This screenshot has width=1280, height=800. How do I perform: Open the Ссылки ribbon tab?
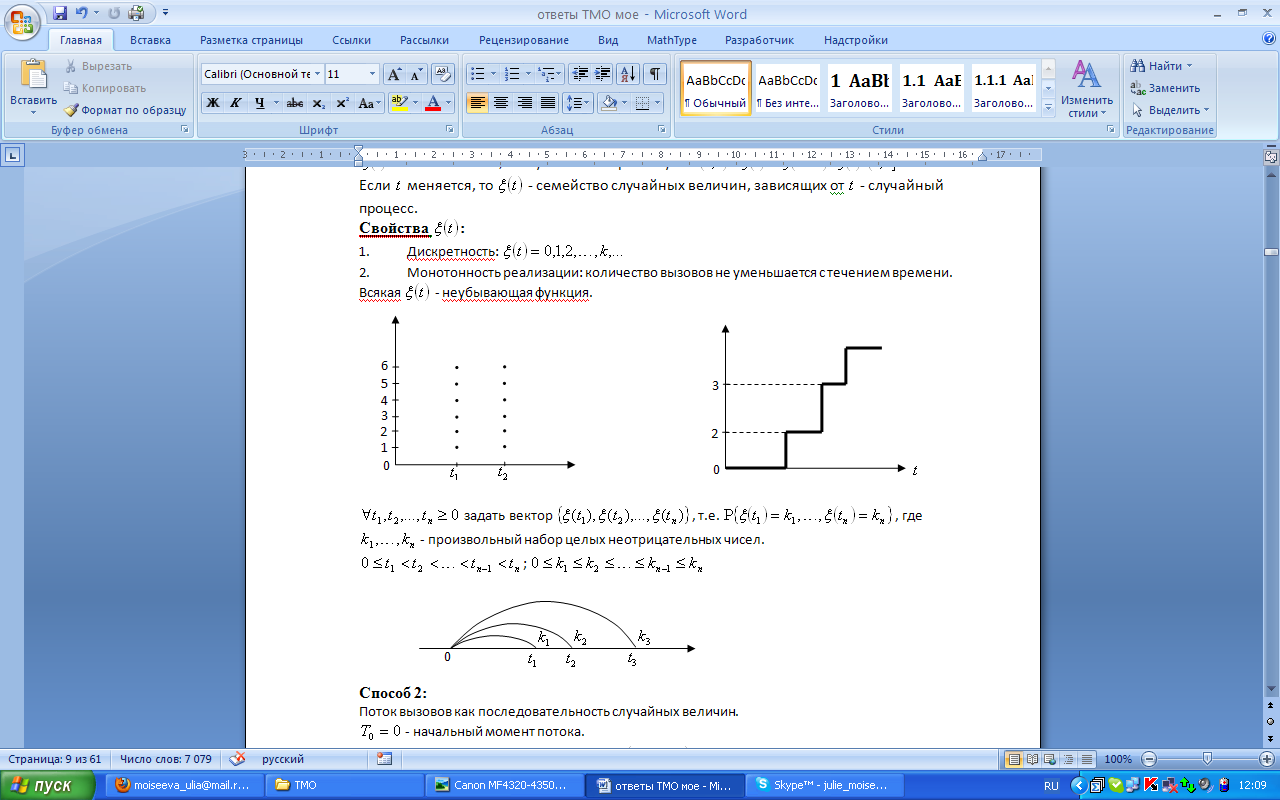(352, 40)
